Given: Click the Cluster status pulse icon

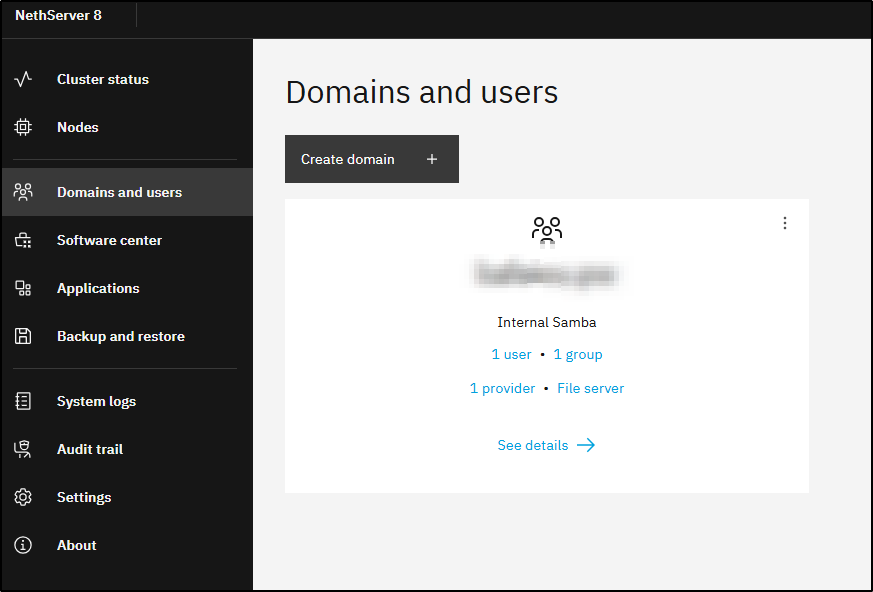Looking at the screenshot, I should tap(23, 79).
